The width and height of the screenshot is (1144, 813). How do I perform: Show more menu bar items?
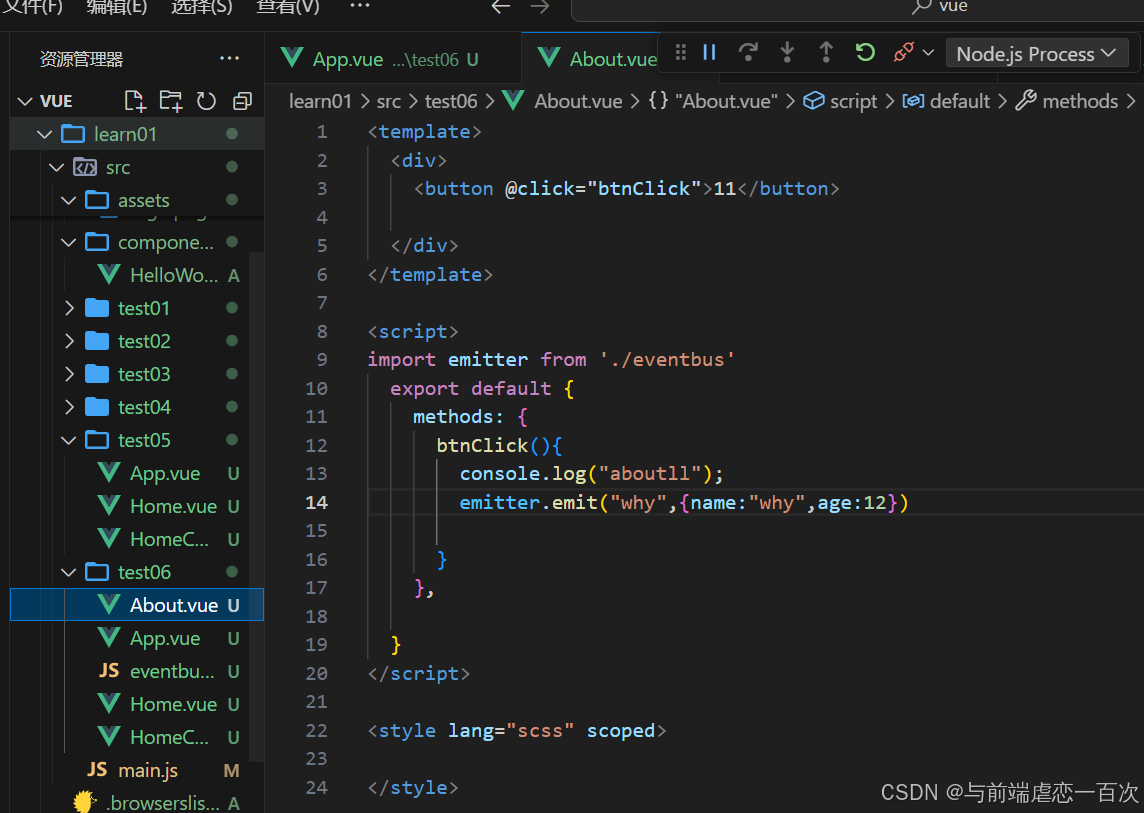tap(360, 6)
